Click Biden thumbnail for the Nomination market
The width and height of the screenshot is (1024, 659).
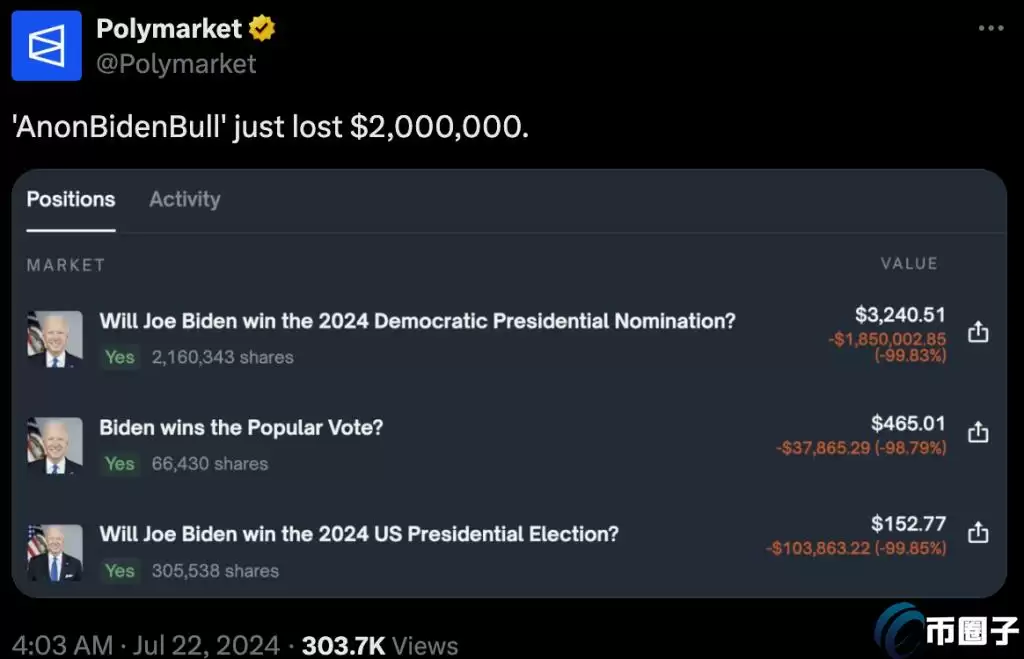(x=55, y=339)
